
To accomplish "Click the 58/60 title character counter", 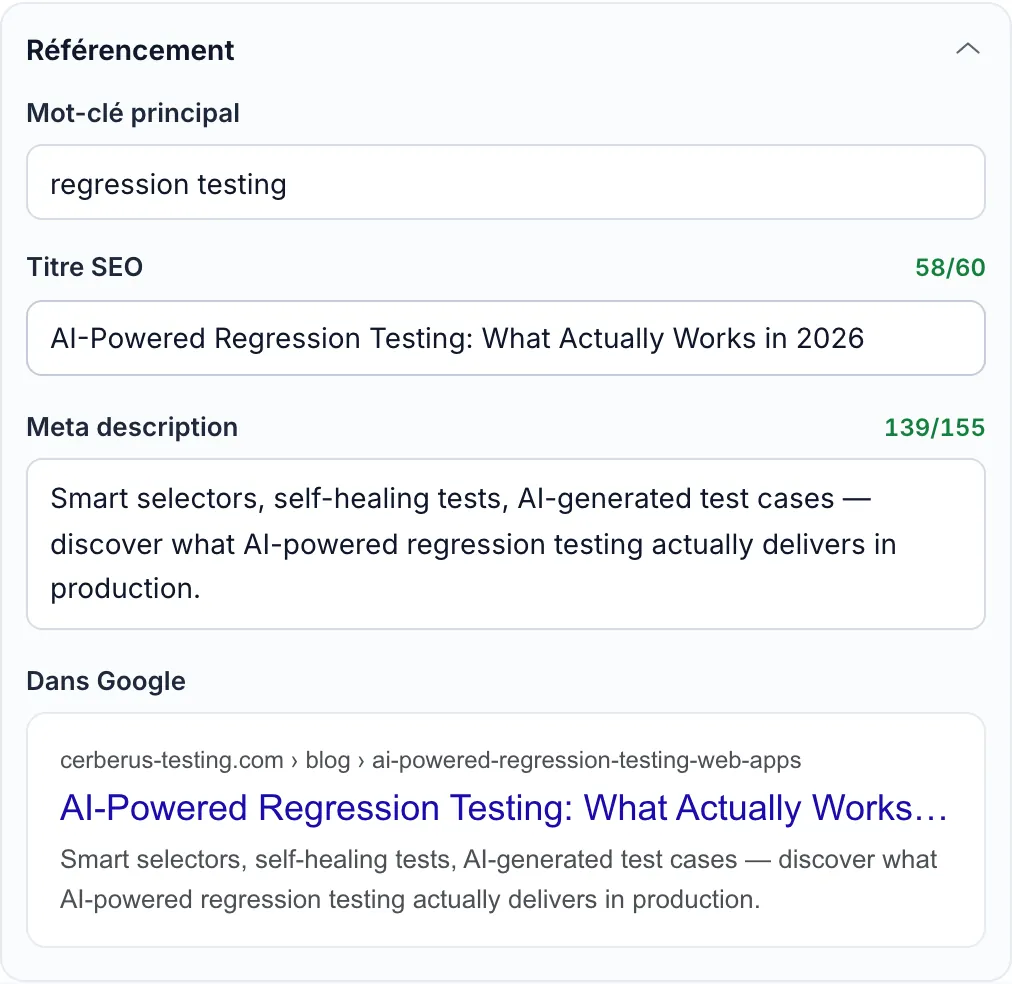I will [950, 267].
